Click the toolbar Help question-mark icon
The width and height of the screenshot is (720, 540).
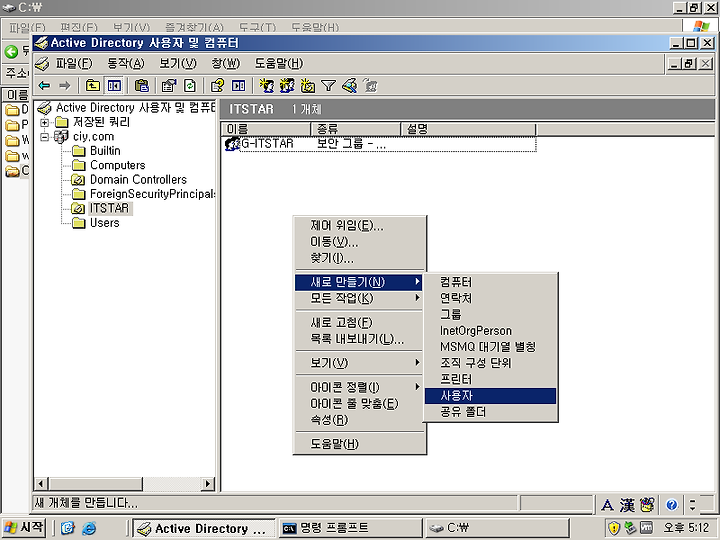[x=217, y=85]
